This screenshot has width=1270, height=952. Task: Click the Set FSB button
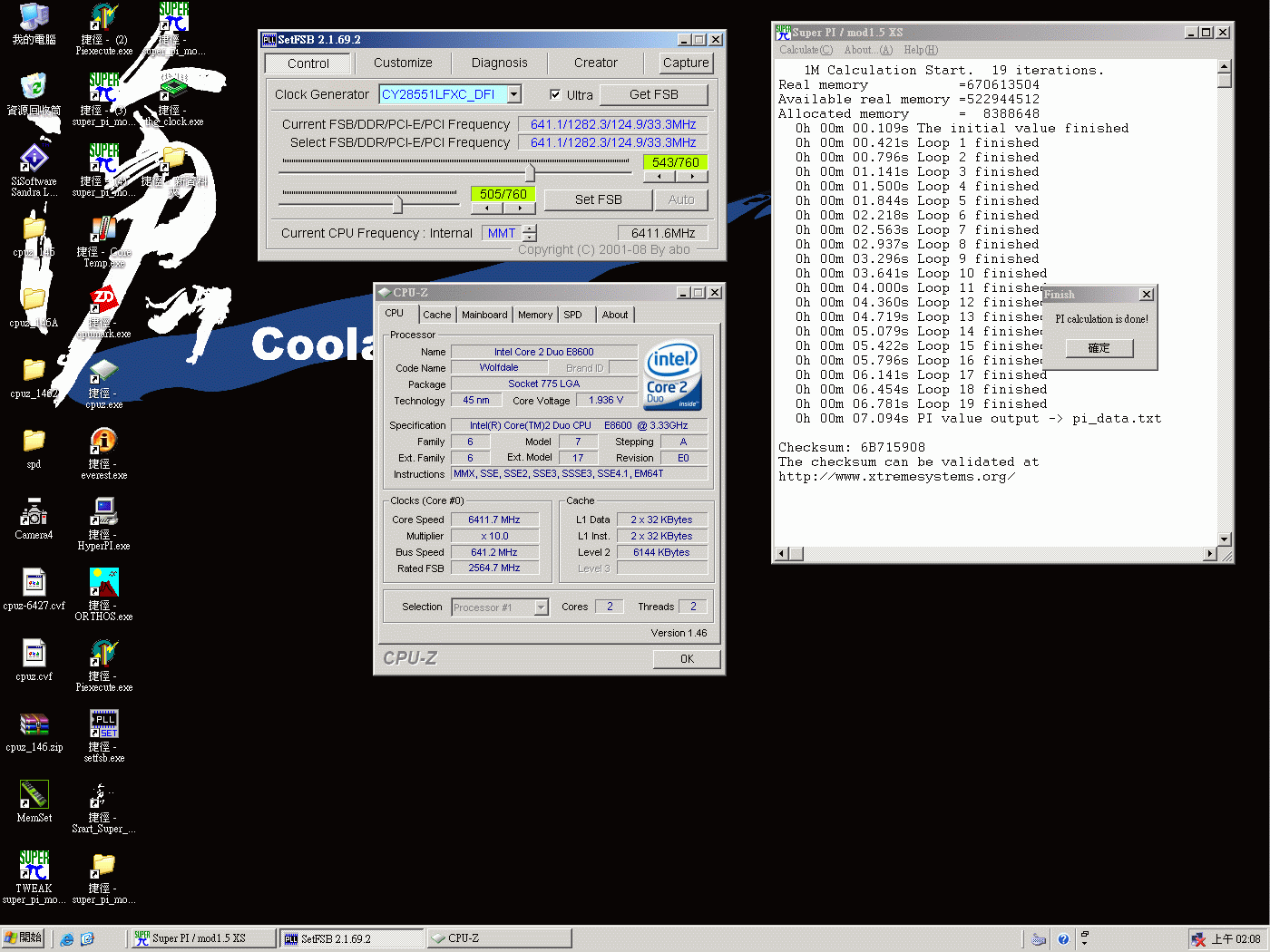tap(598, 199)
